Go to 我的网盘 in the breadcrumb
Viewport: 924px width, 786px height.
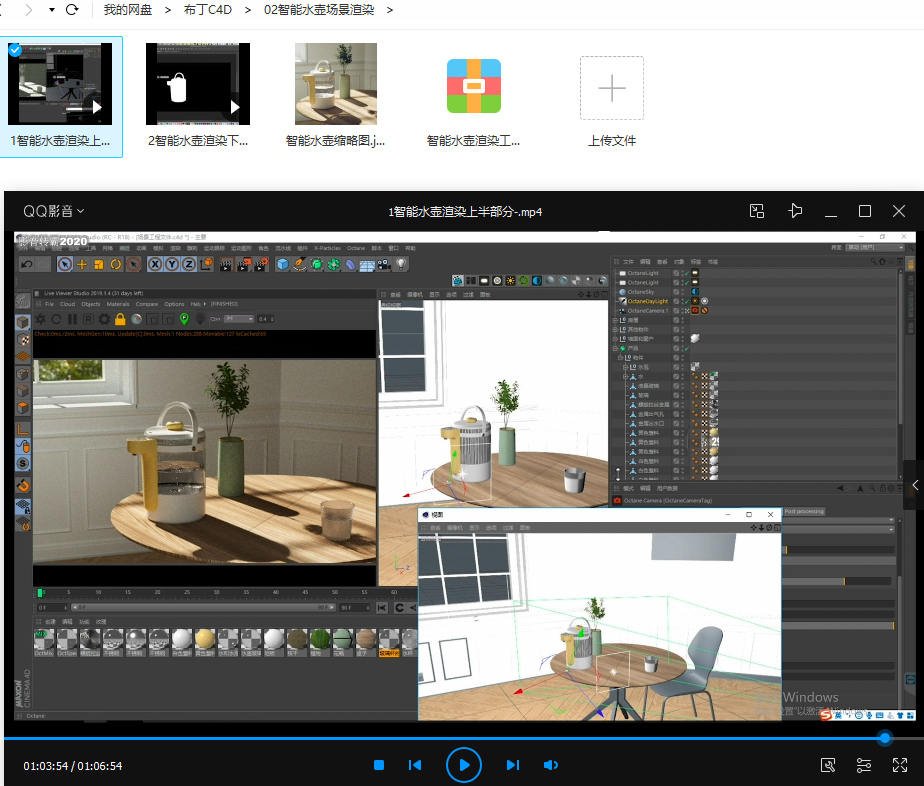pyautogui.click(x=128, y=10)
